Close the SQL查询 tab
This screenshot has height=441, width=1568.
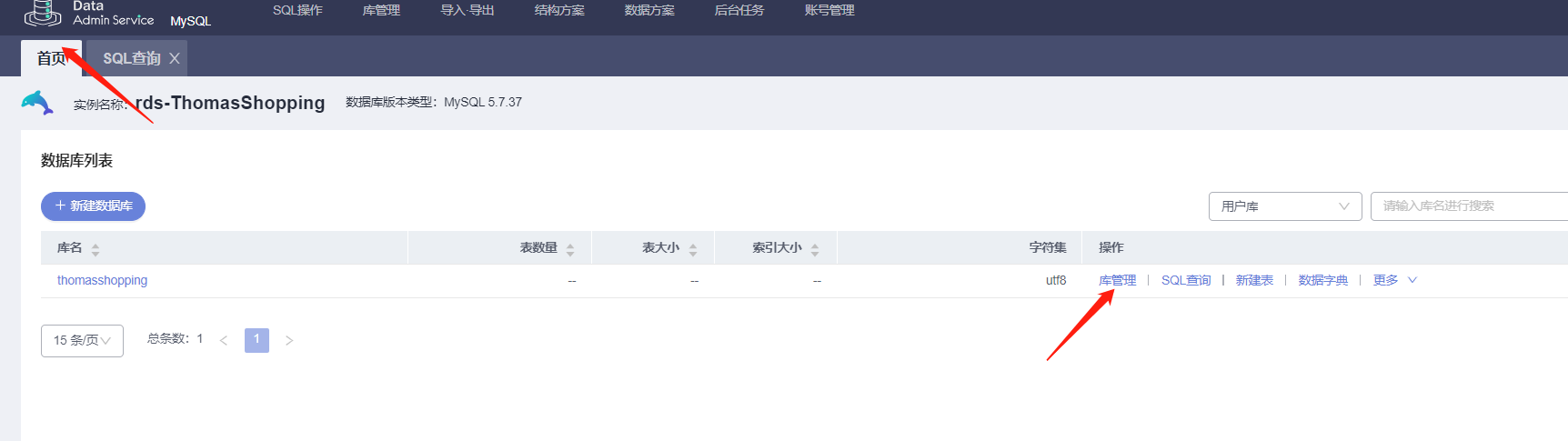(174, 58)
